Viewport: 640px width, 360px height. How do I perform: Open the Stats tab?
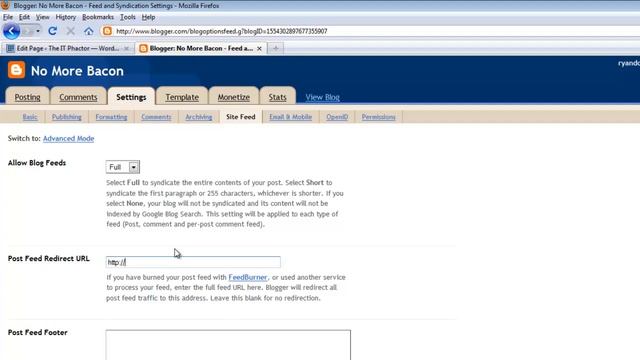click(277, 97)
